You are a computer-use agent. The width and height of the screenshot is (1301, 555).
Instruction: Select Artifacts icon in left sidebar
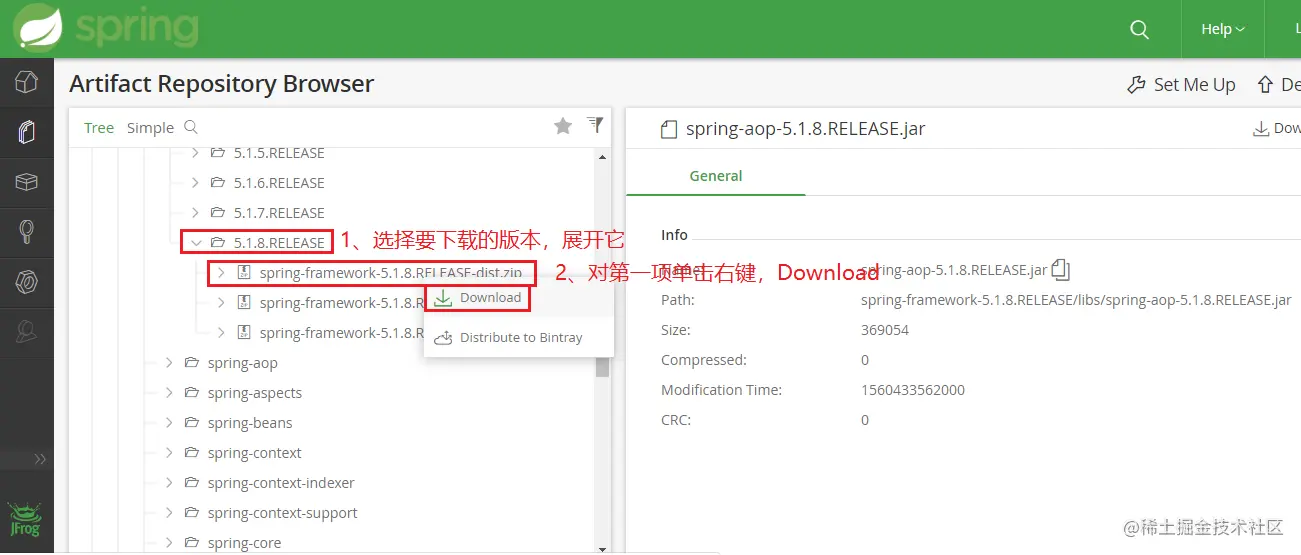pos(27,132)
